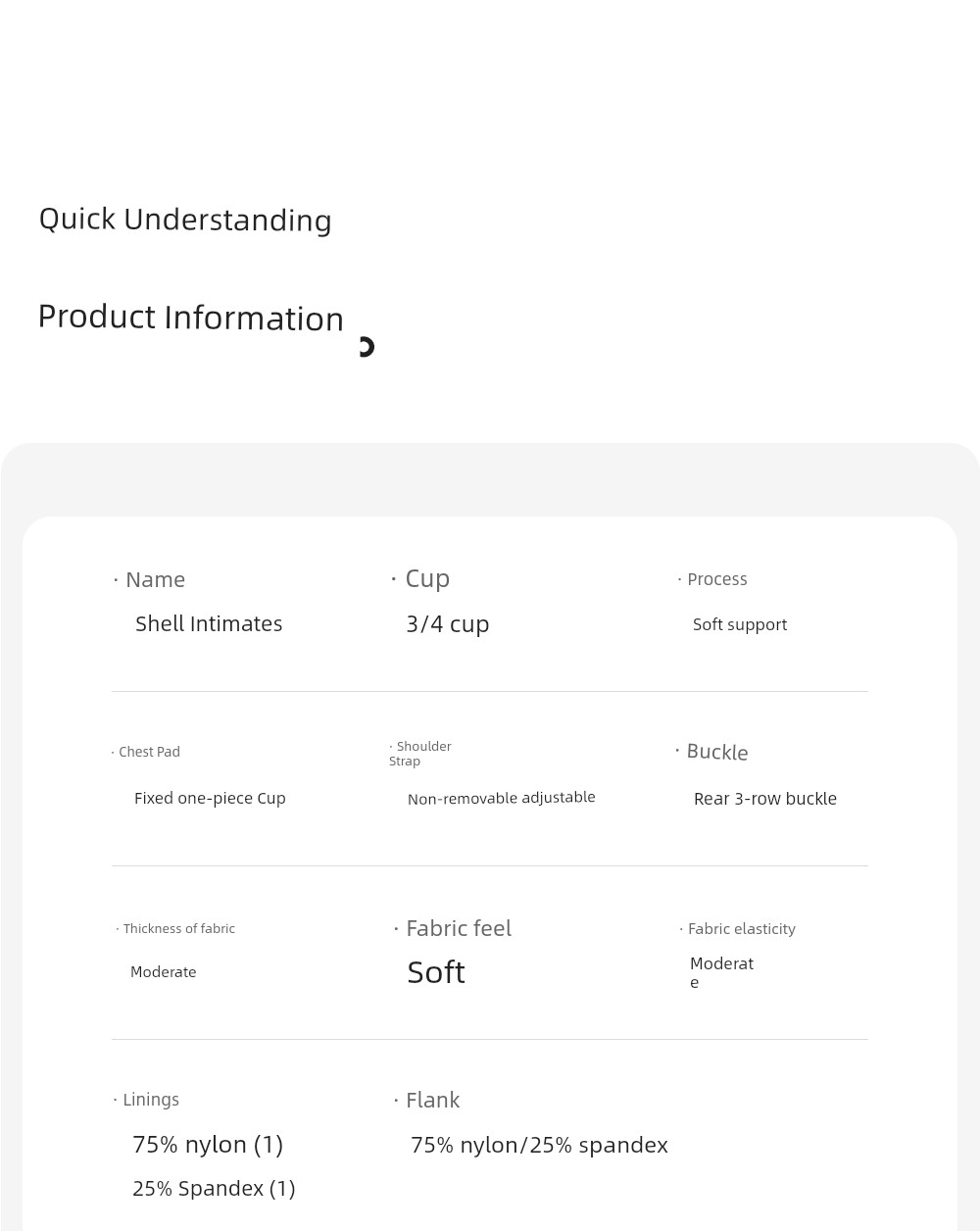
Task: Click the Product Information heading
Action: point(191,318)
